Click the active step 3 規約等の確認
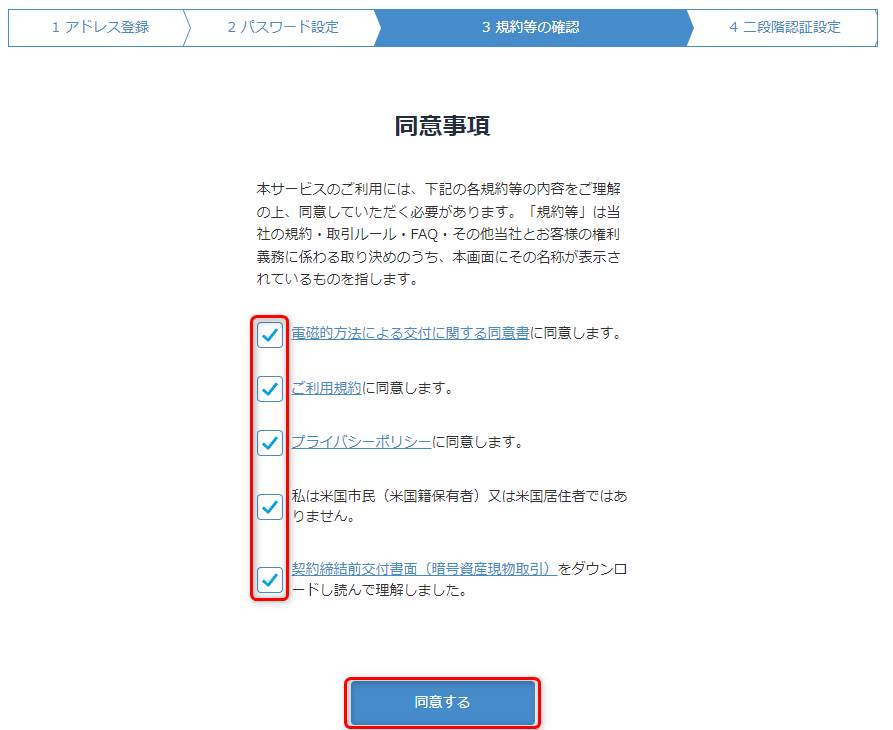Image resolution: width=893 pixels, height=730 pixels. click(x=530, y=27)
